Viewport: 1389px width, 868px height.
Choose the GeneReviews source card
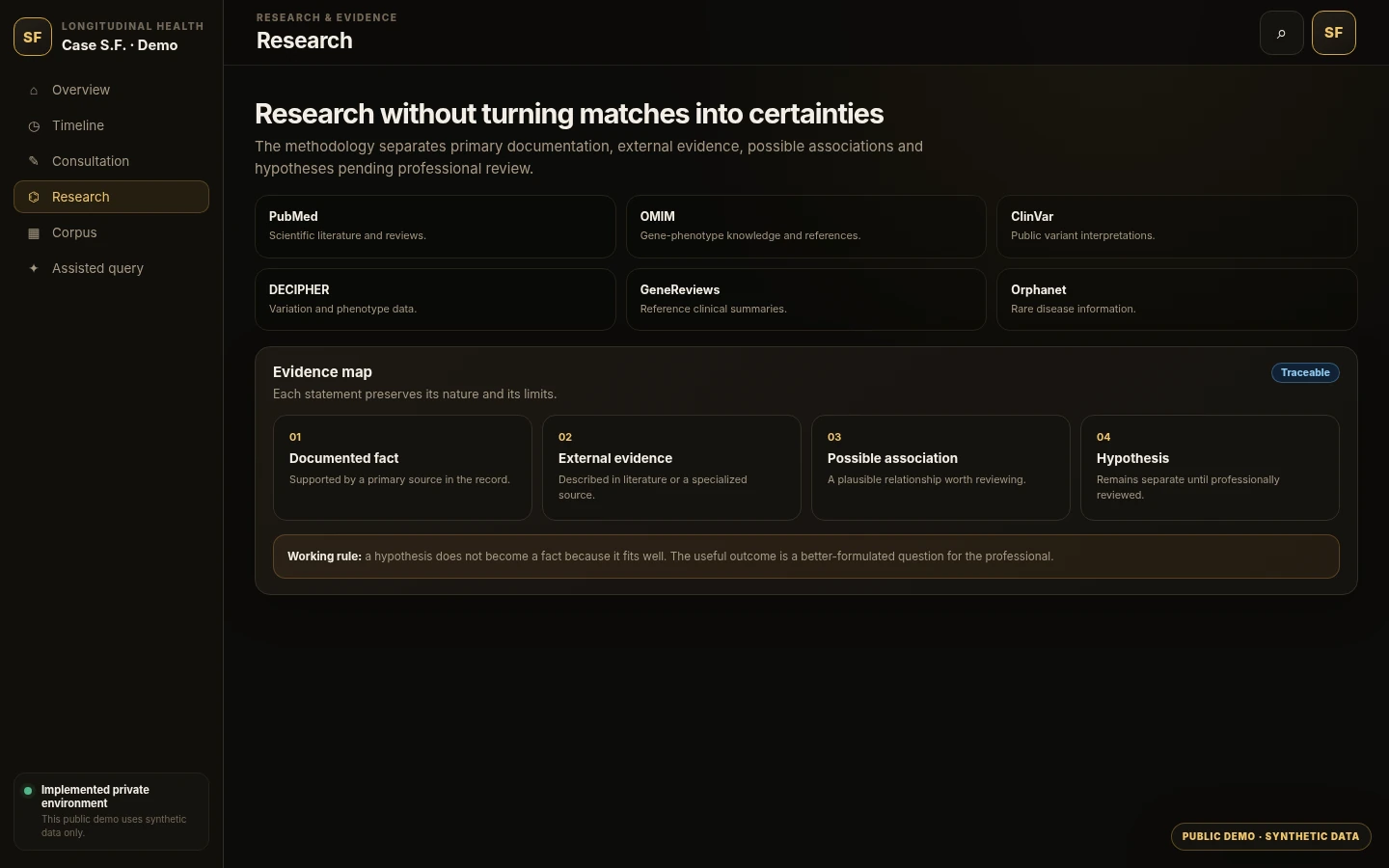[x=806, y=300]
